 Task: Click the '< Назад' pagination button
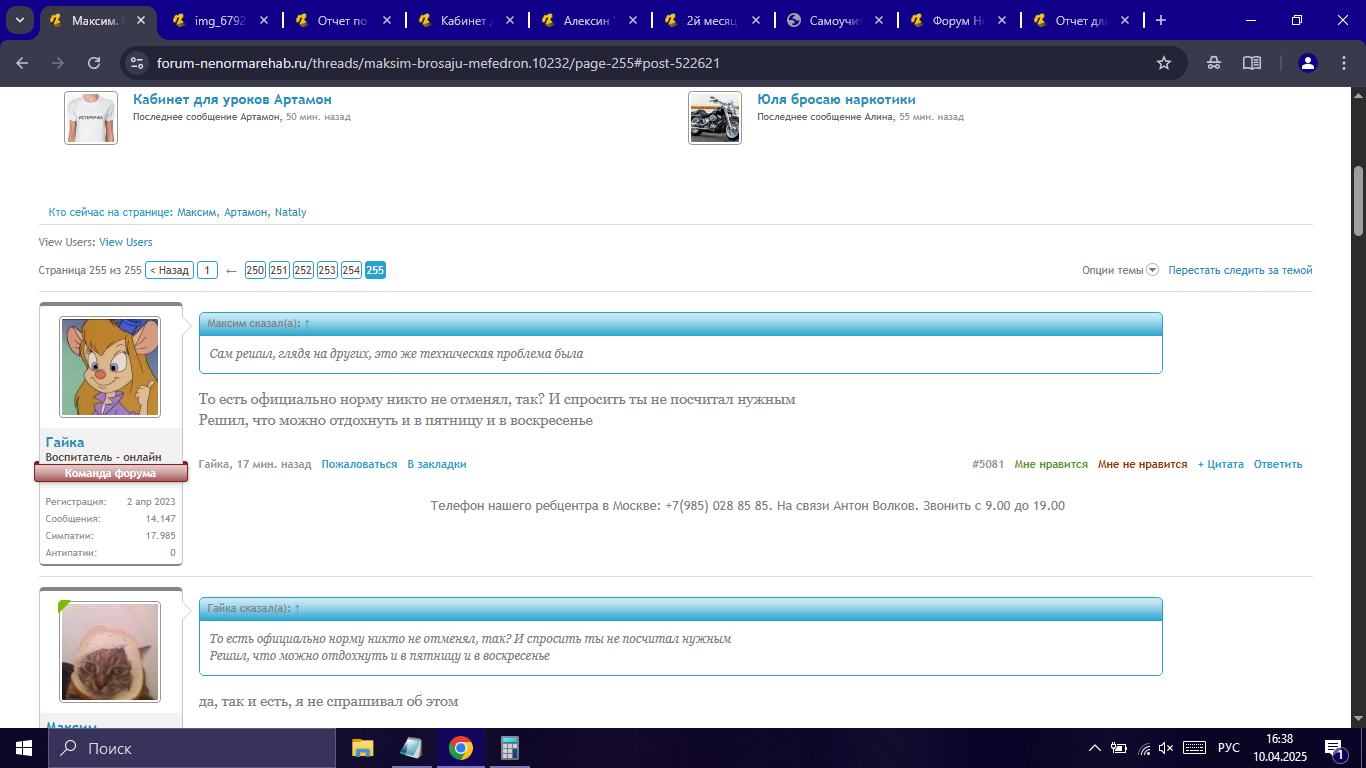click(x=169, y=270)
